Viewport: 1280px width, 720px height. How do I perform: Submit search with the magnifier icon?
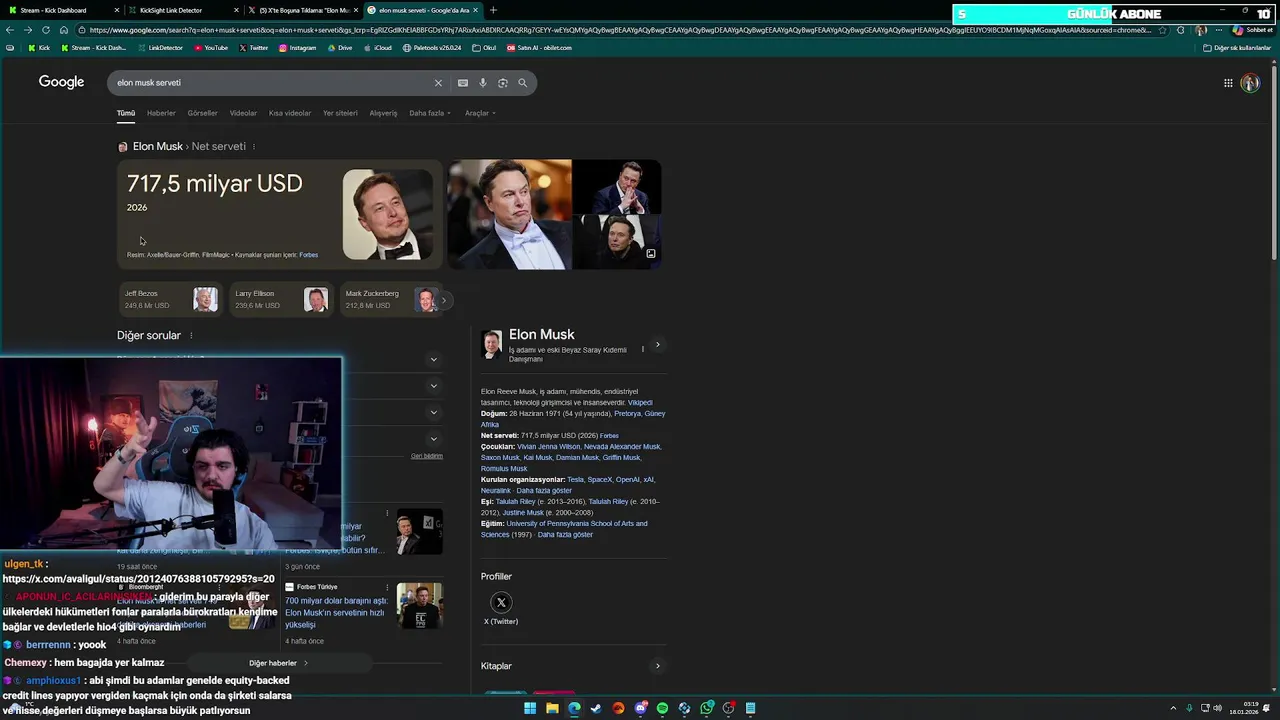(x=522, y=83)
